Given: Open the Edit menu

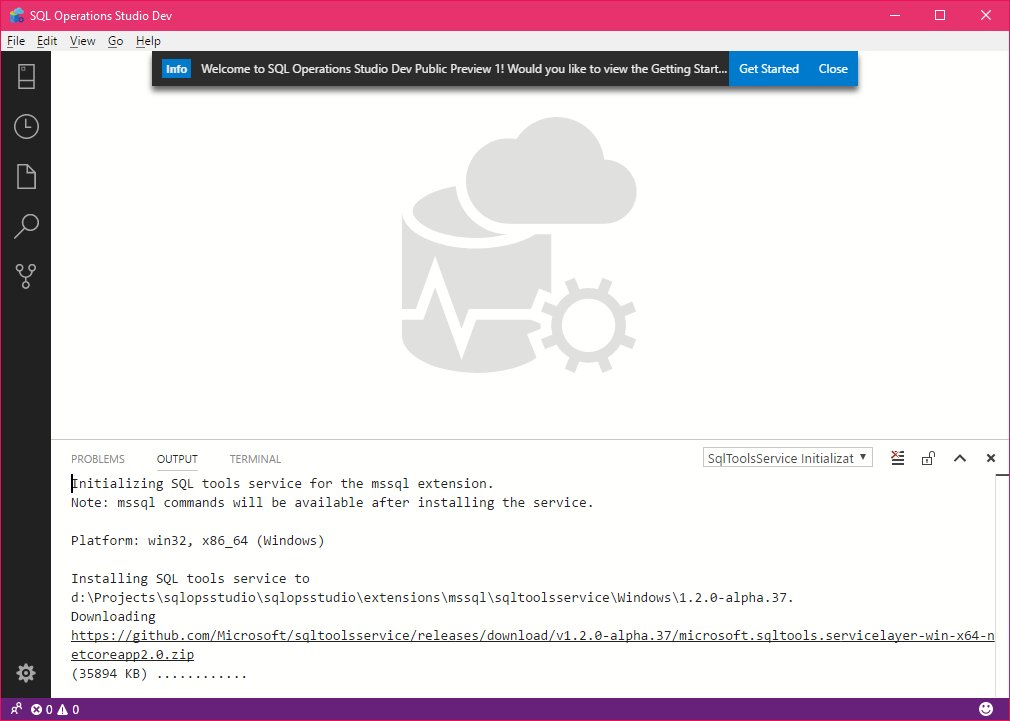Looking at the screenshot, I should (x=47, y=41).
